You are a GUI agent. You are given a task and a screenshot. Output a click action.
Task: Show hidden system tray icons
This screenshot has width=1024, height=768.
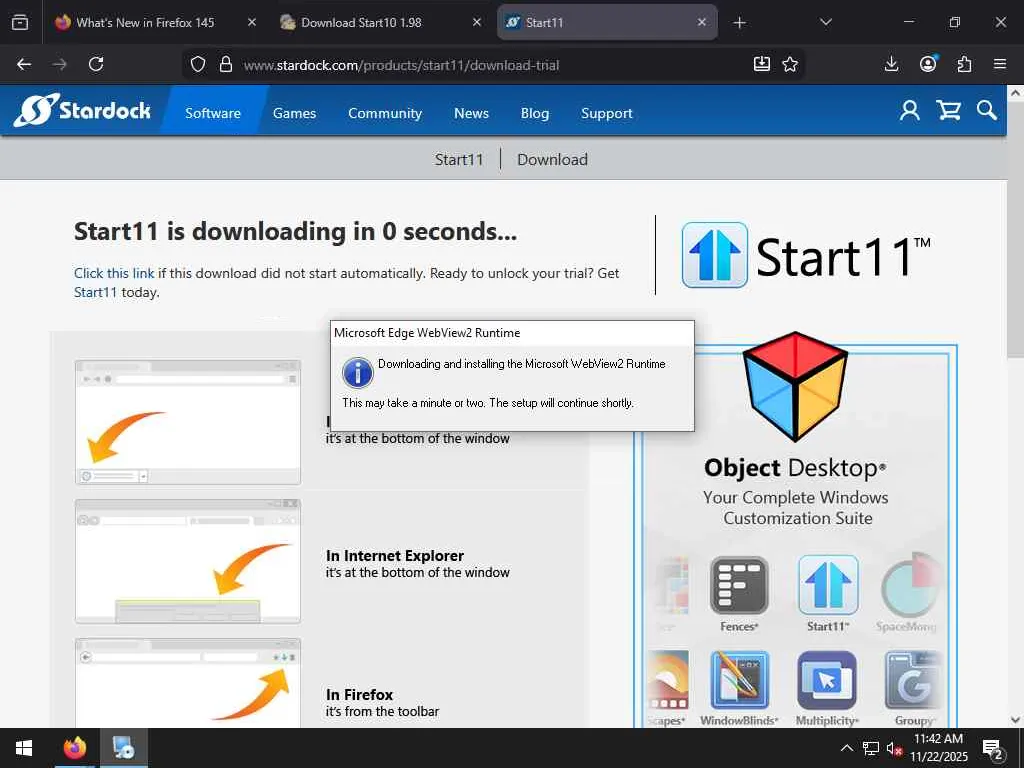click(846, 748)
